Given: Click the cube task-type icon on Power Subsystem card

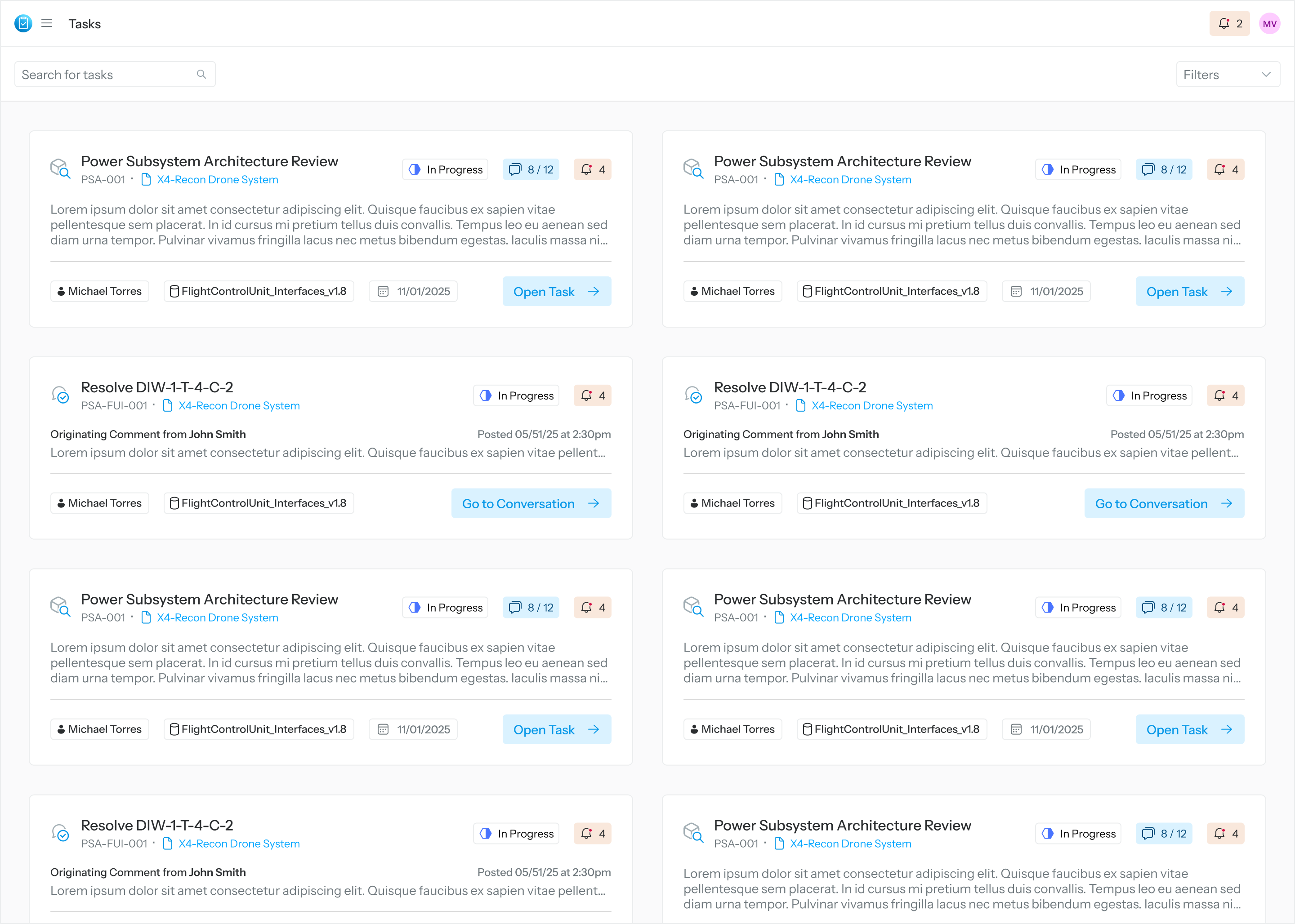Looking at the screenshot, I should click(60, 169).
